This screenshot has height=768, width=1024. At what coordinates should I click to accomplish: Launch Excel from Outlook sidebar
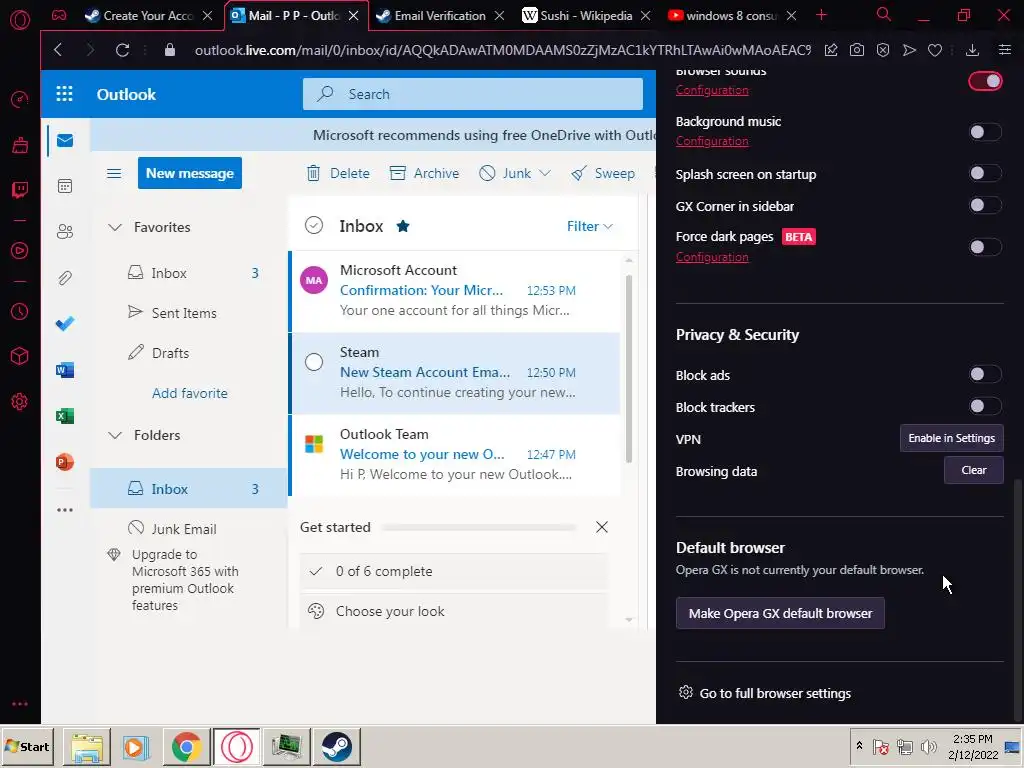65,416
